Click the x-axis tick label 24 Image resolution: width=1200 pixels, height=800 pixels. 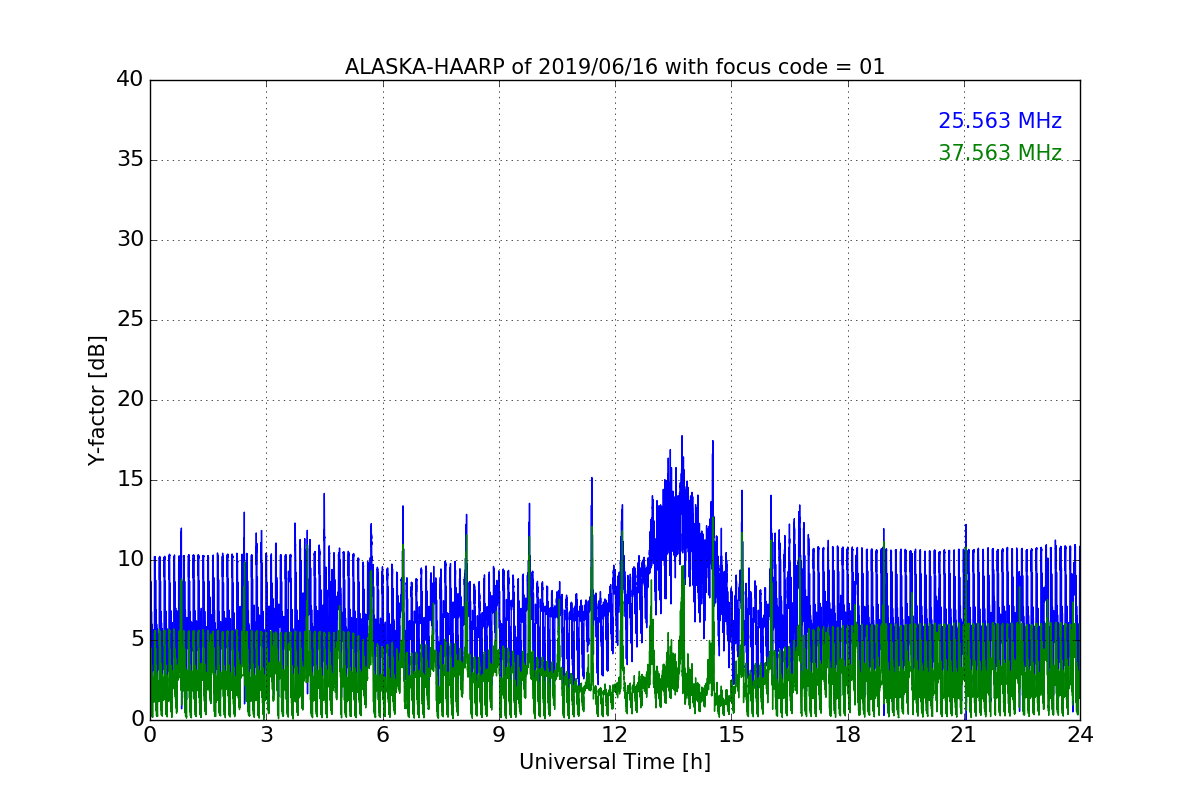click(1080, 734)
